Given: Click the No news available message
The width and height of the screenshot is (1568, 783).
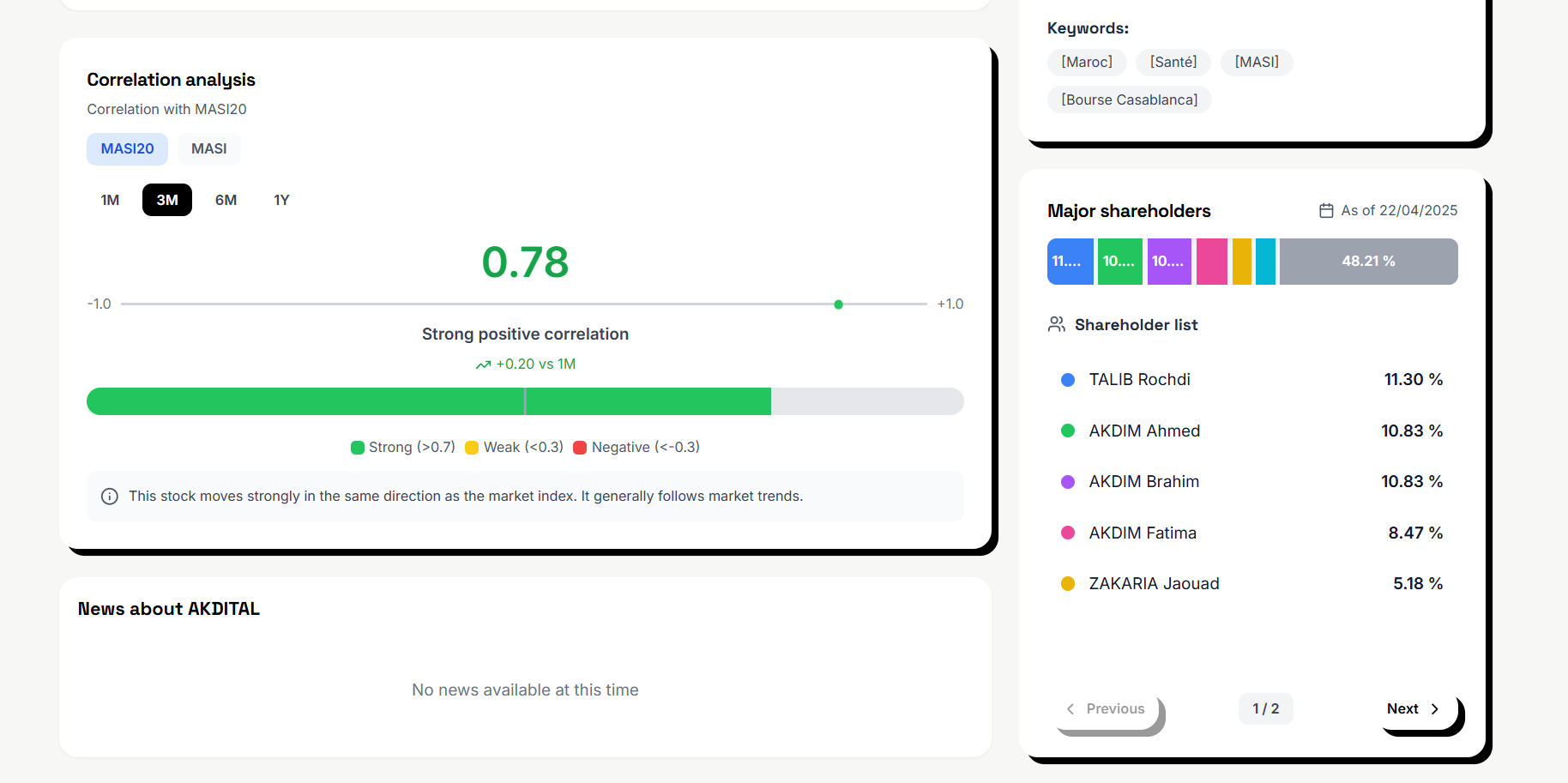Looking at the screenshot, I should [525, 690].
